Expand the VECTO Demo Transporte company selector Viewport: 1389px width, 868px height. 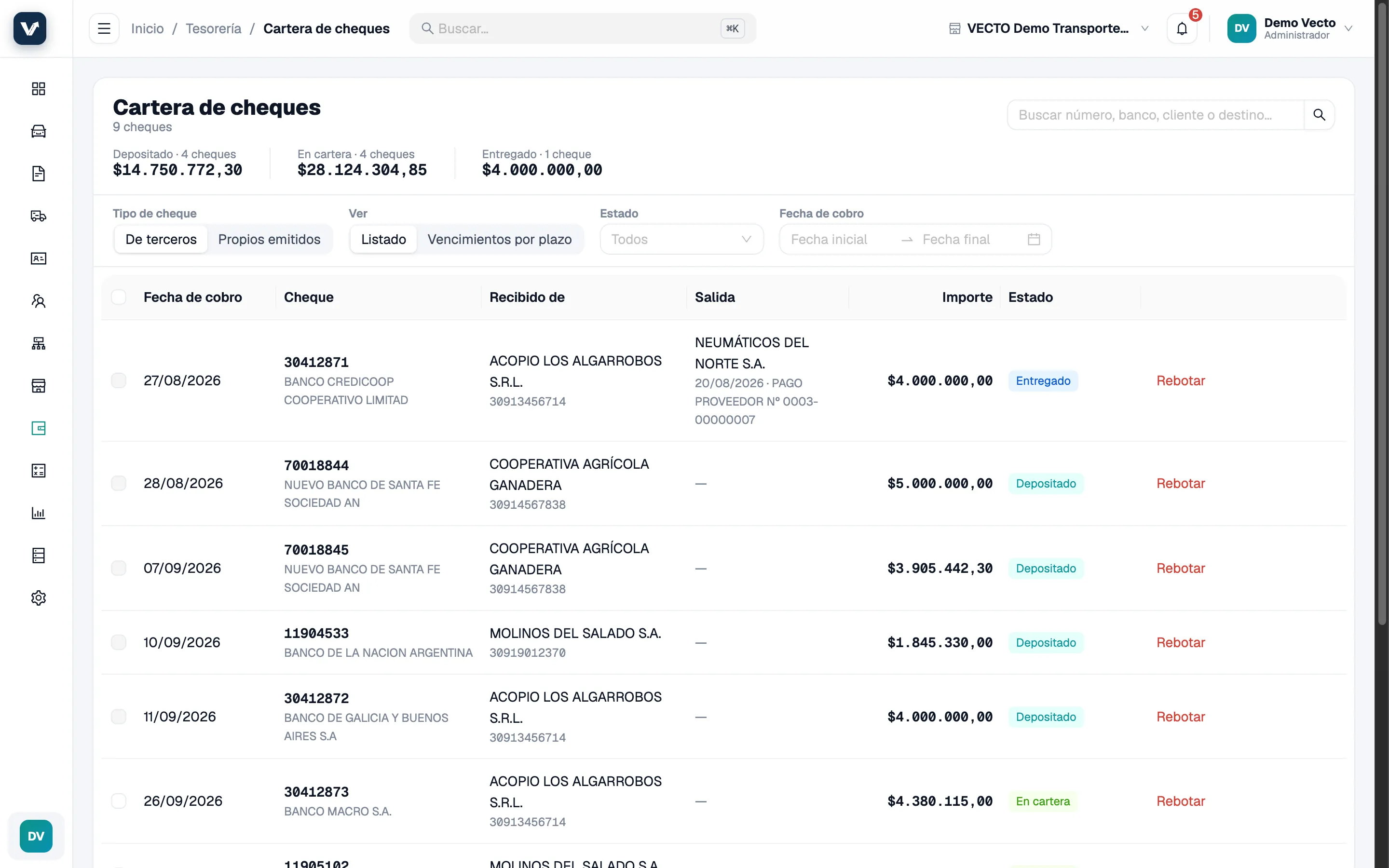pos(1048,28)
